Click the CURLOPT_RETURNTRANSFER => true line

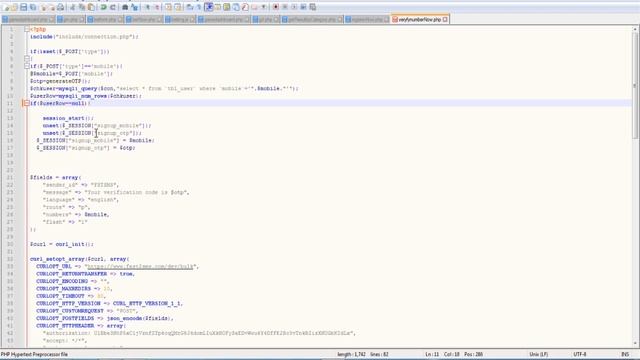pos(85,274)
